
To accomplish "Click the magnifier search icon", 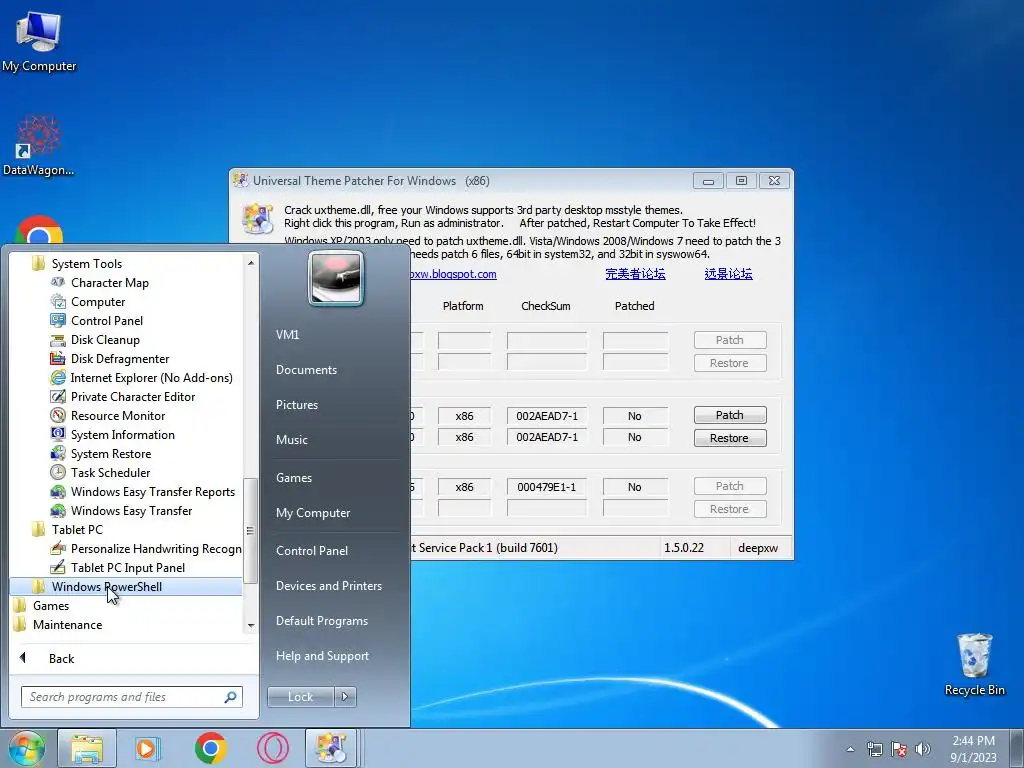I will click(231, 697).
